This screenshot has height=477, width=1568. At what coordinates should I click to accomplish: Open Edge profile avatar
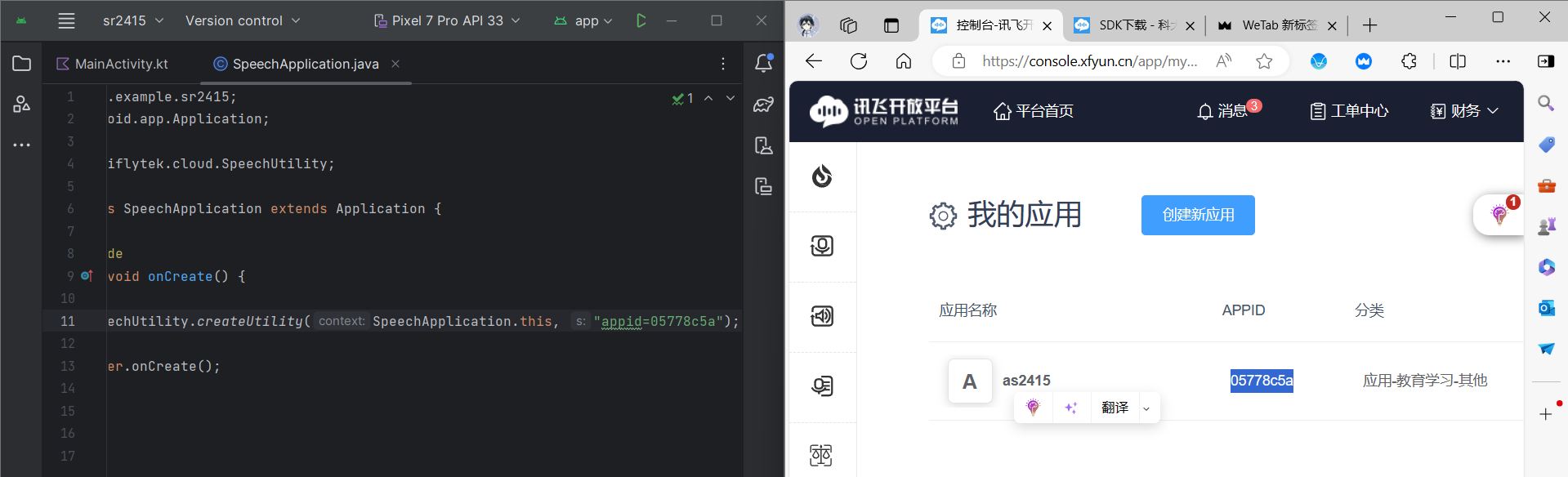808,25
